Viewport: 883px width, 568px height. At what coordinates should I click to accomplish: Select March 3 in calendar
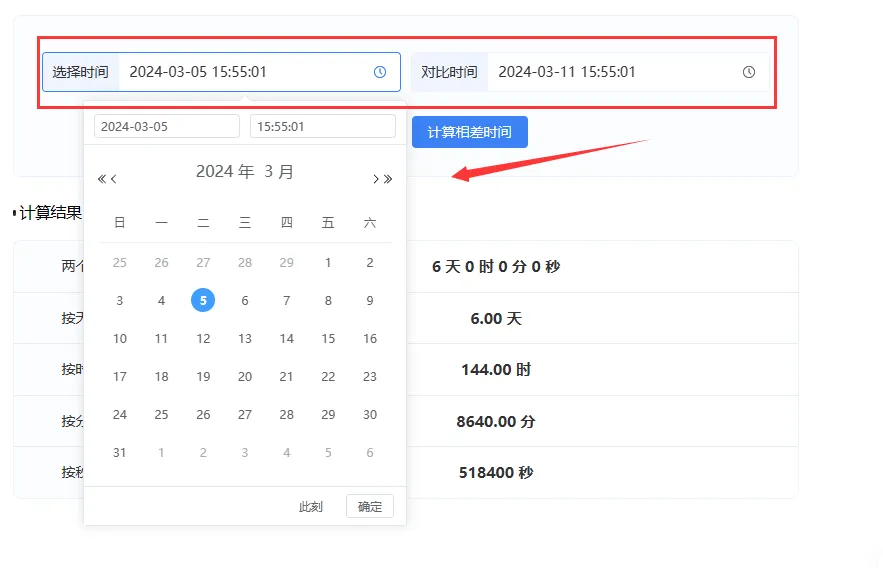119,301
